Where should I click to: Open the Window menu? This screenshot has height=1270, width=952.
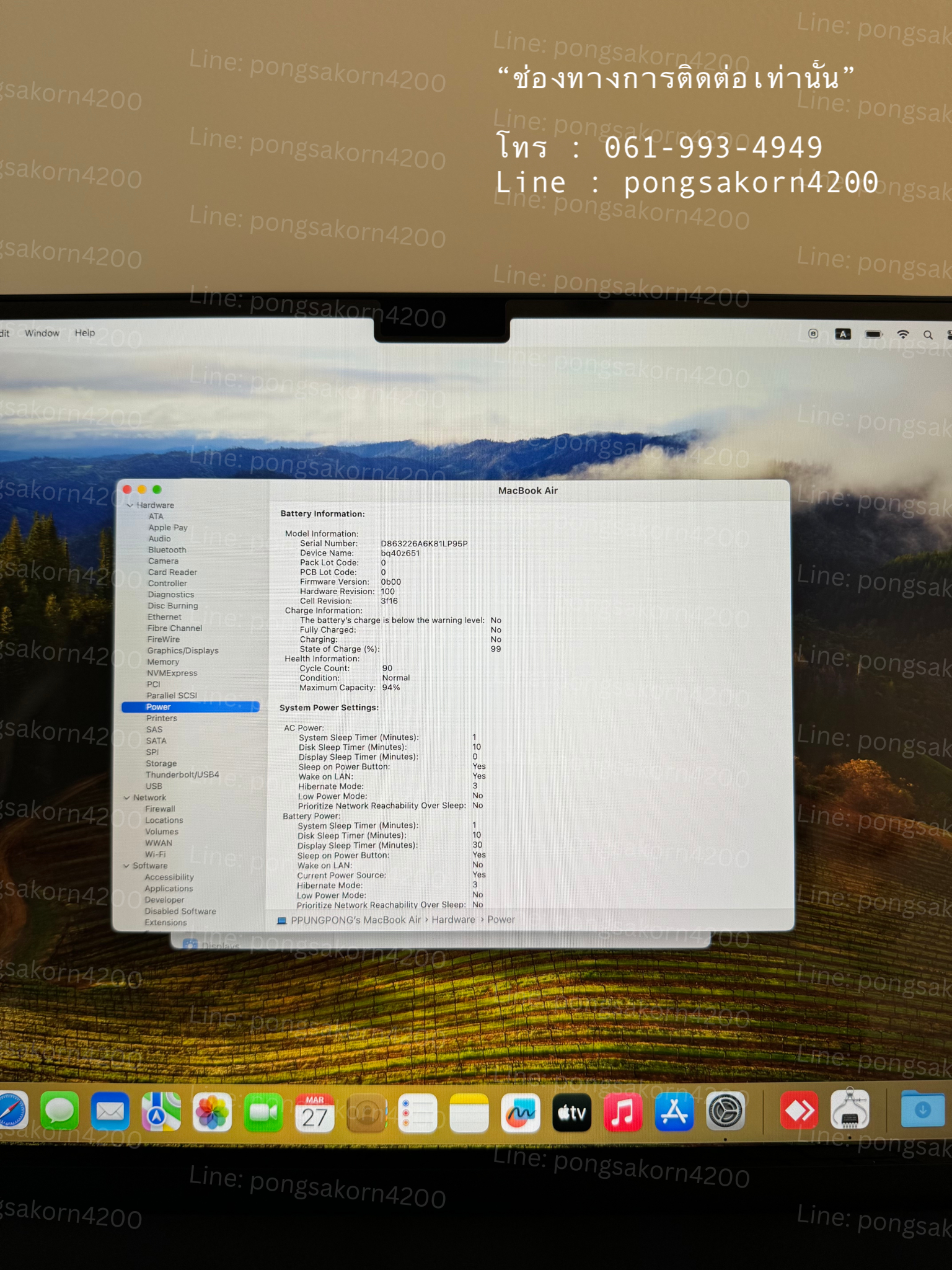(42, 333)
